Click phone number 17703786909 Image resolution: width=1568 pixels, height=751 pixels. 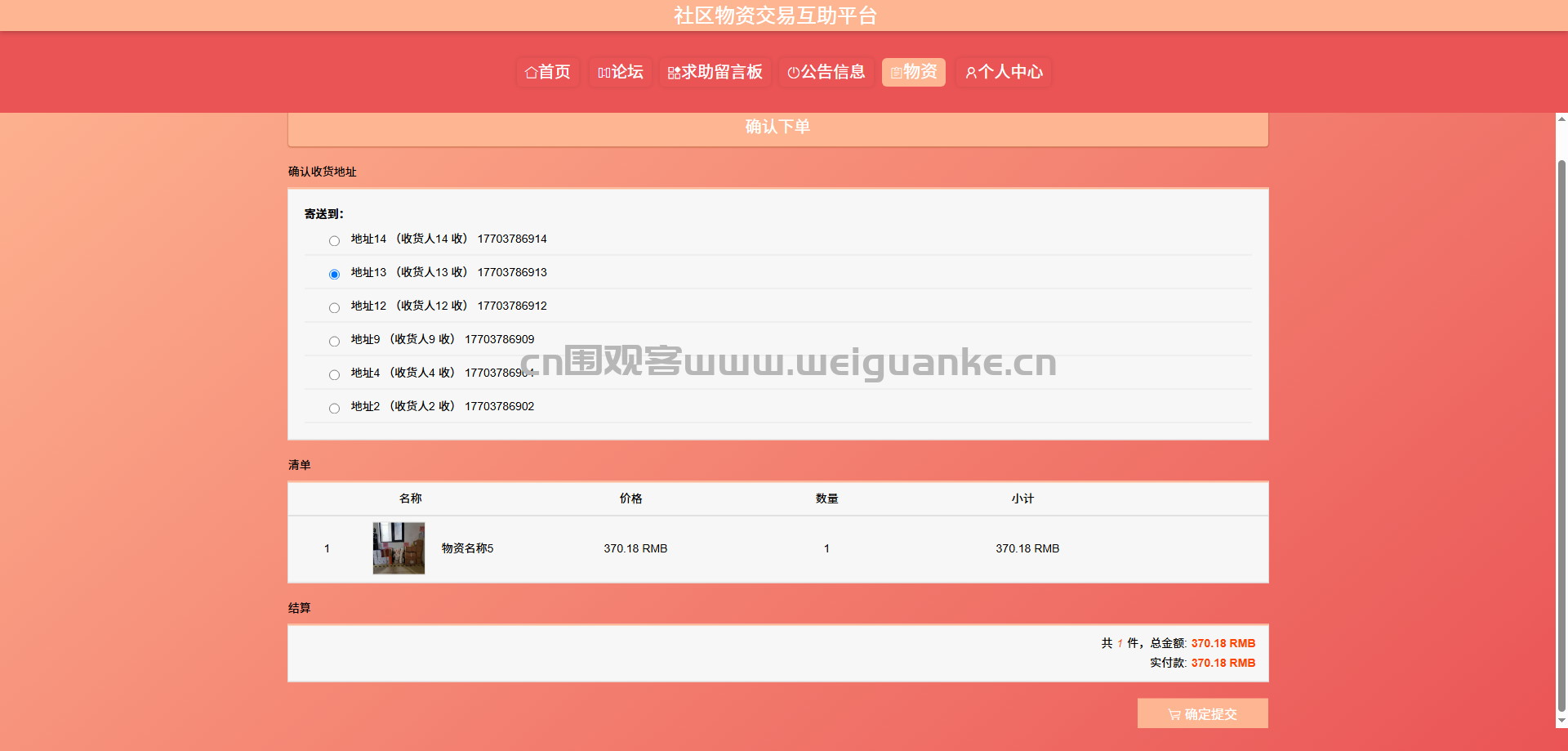(x=499, y=339)
